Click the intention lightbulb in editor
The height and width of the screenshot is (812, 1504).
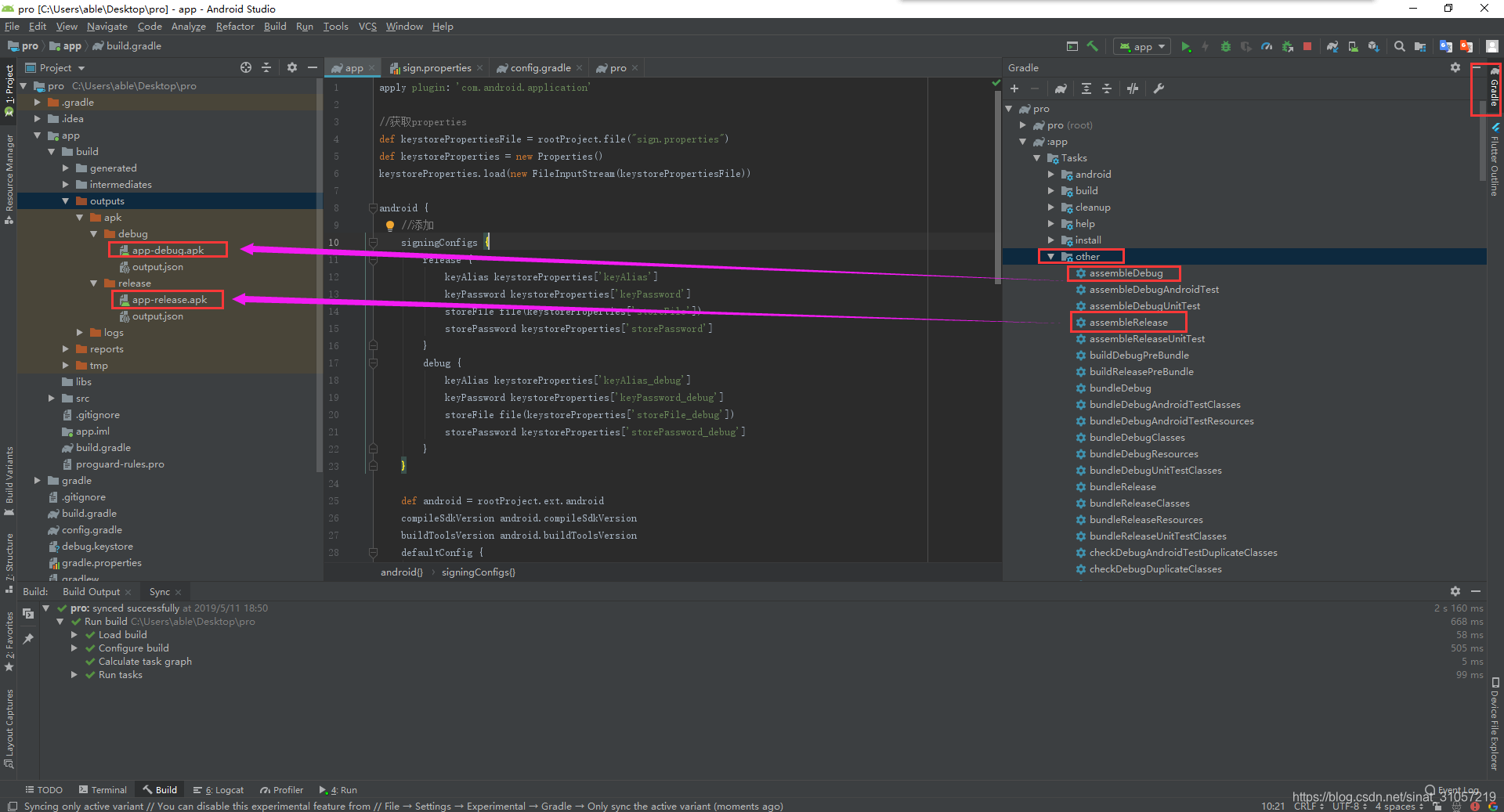click(389, 226)
